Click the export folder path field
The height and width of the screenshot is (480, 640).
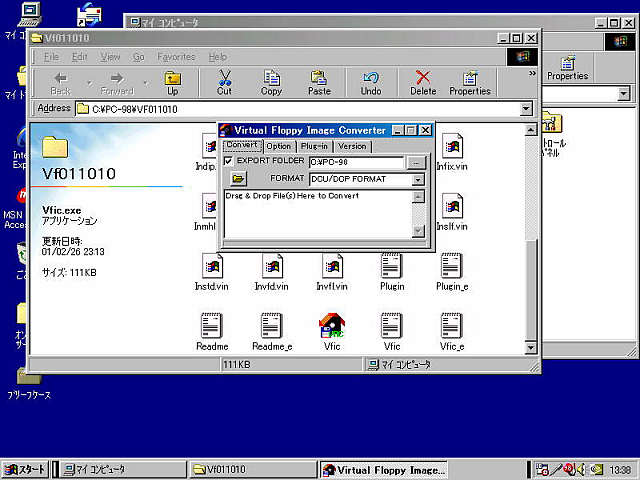point(356,162)
